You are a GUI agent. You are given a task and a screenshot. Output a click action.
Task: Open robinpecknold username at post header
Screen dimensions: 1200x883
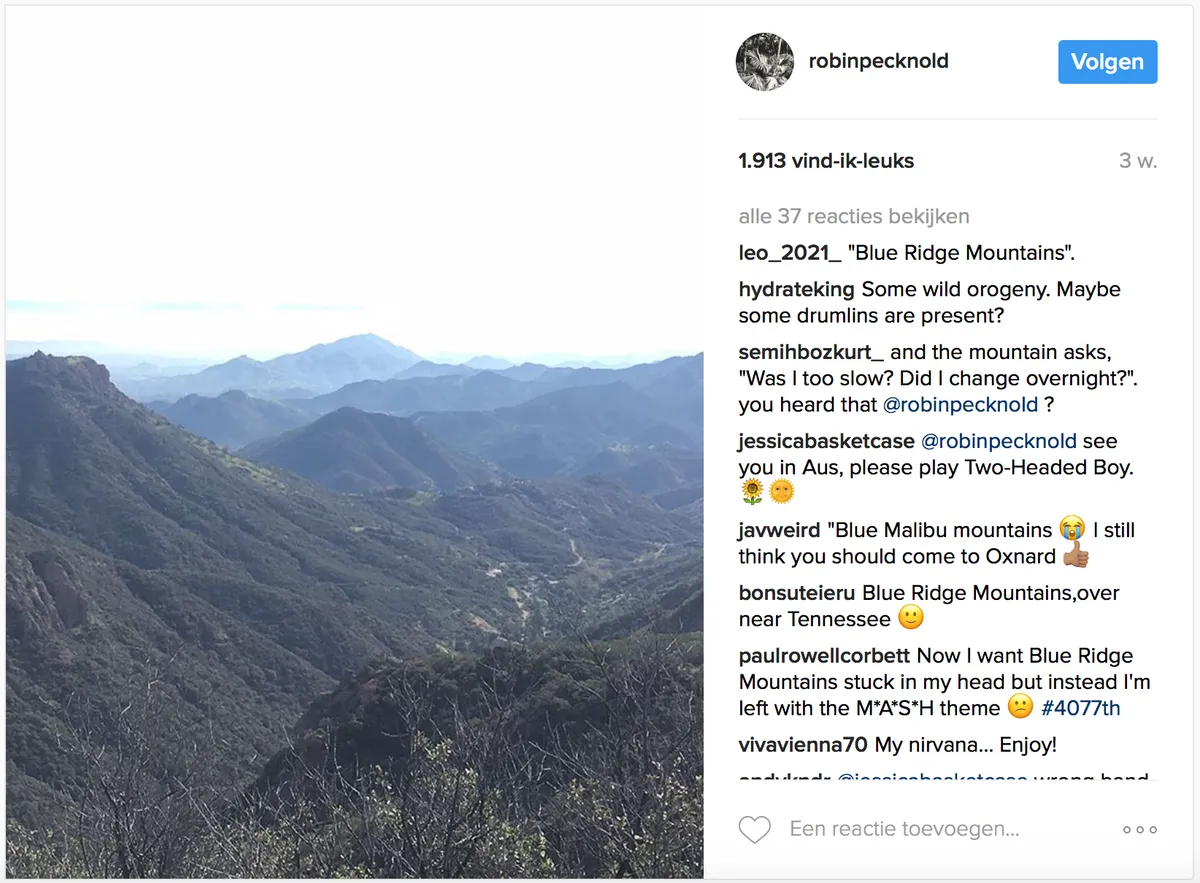coord(878,62)
